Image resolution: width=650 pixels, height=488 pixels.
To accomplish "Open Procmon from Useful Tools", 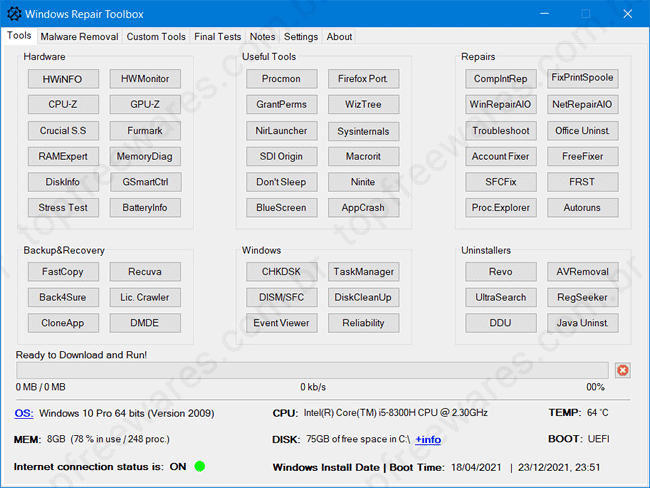I will point(281,79).
